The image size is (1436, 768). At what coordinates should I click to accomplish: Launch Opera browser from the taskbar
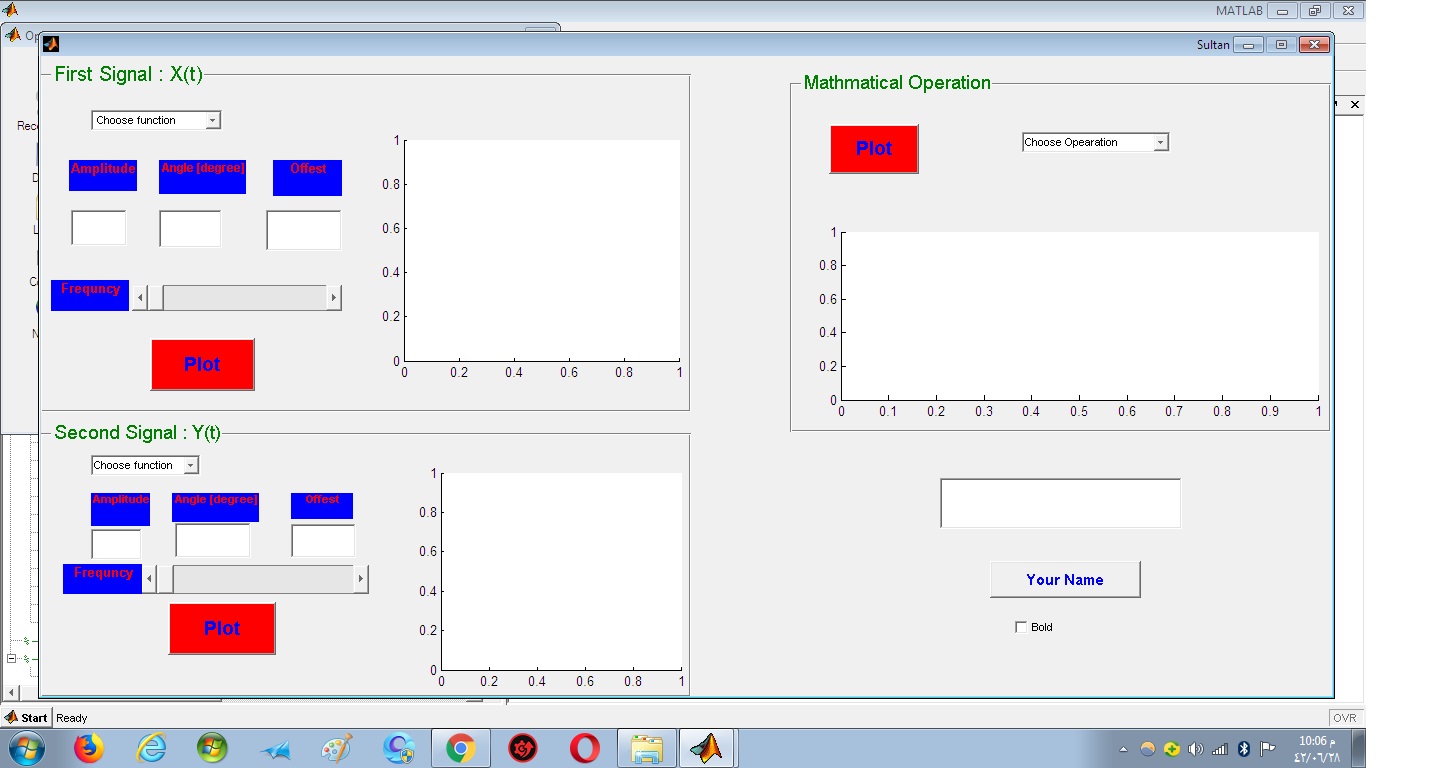(x=585, y=748)
